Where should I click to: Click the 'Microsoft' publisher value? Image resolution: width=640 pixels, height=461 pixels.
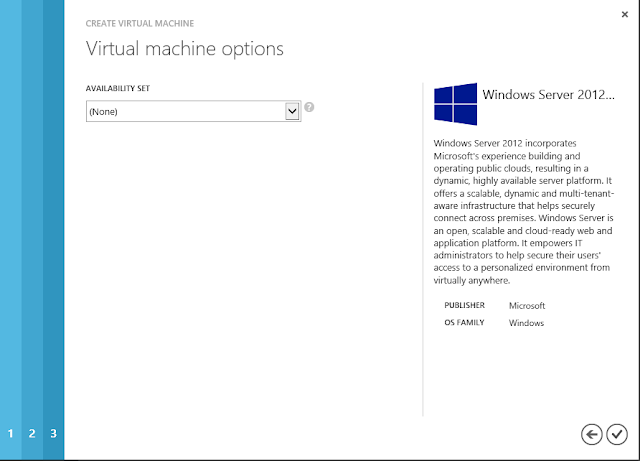pyautogui.click(x=527, y=305)
